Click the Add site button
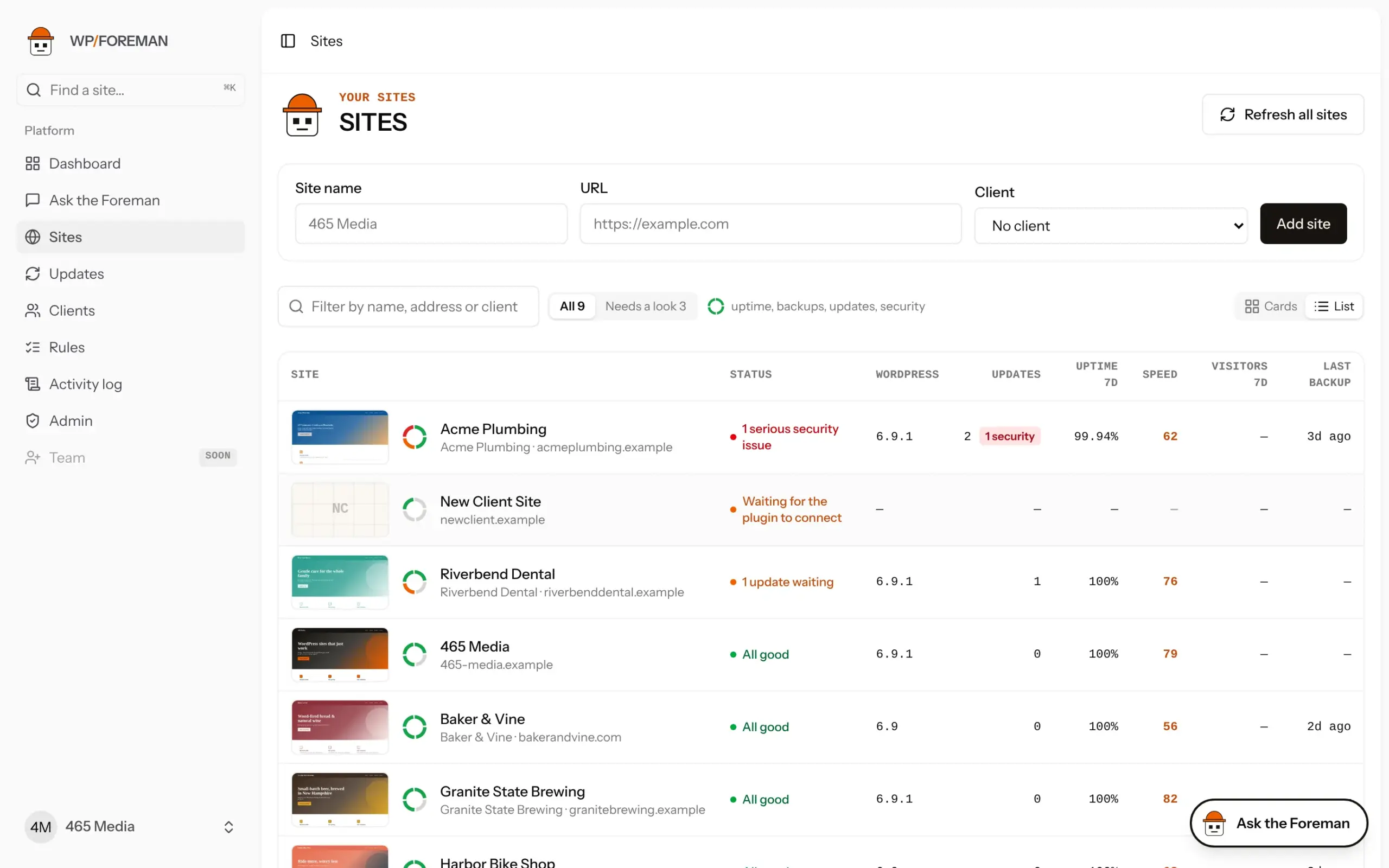1389x868 pixels. click(x=1303, y=224)
